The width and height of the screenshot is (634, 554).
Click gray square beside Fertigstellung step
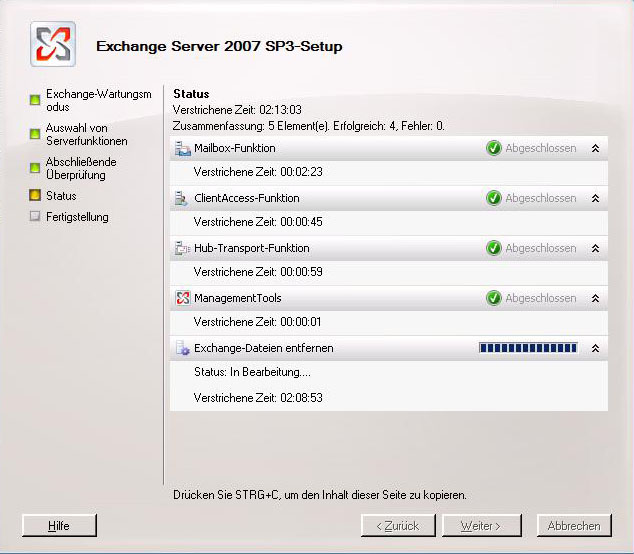(35, 216)
